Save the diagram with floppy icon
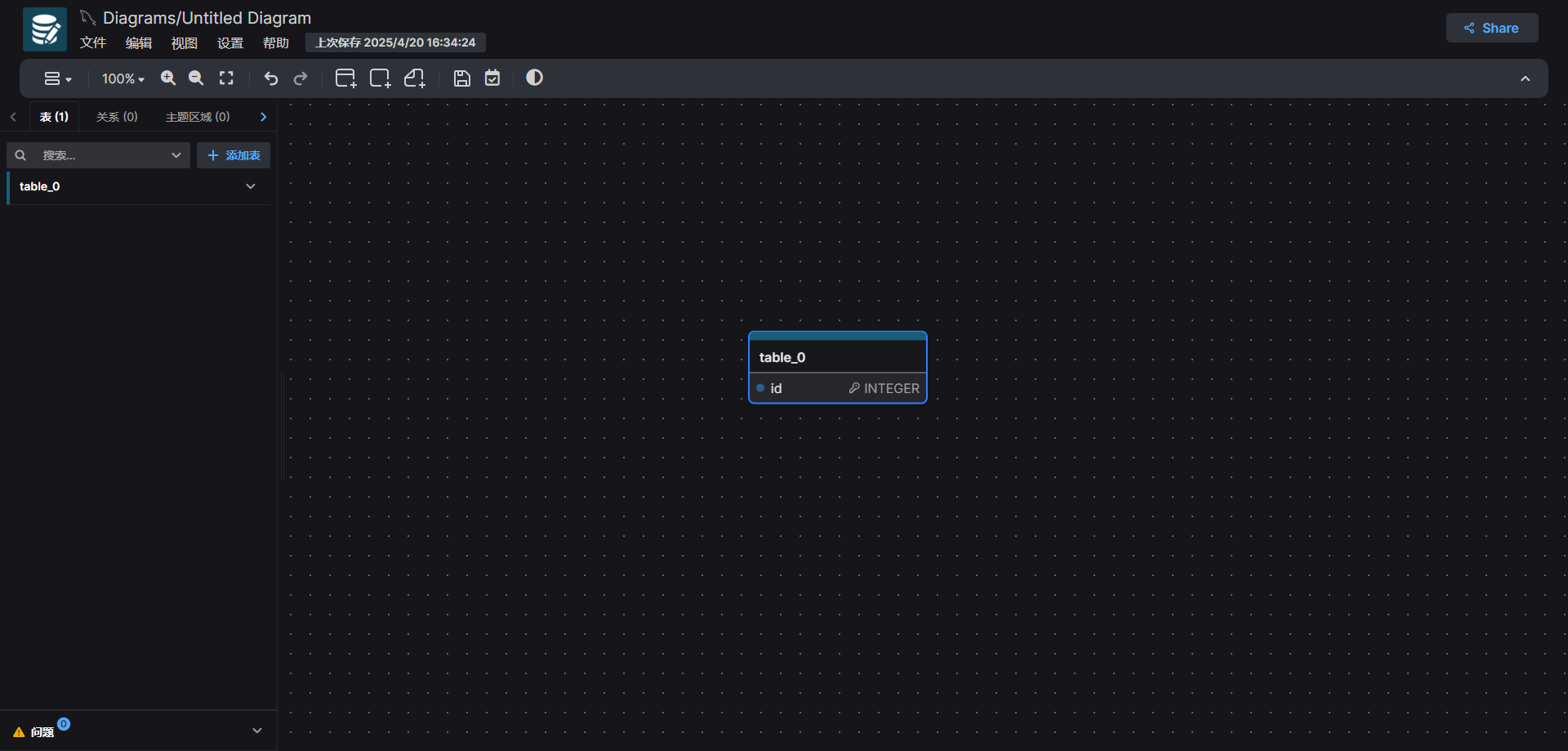 tap(461, 78)
